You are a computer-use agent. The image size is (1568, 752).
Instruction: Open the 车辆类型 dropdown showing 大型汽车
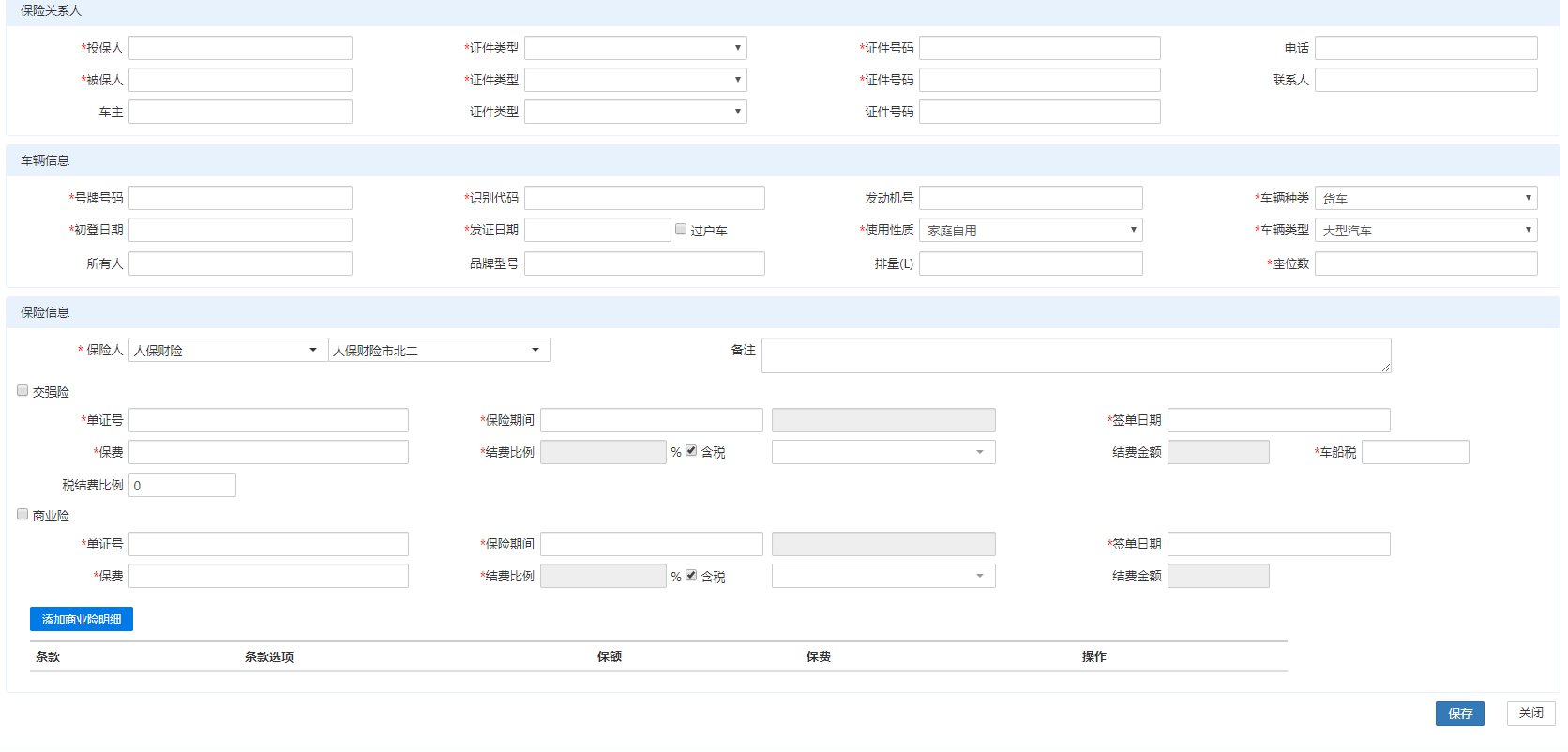pyautogui.click(x=1426, y=230)
